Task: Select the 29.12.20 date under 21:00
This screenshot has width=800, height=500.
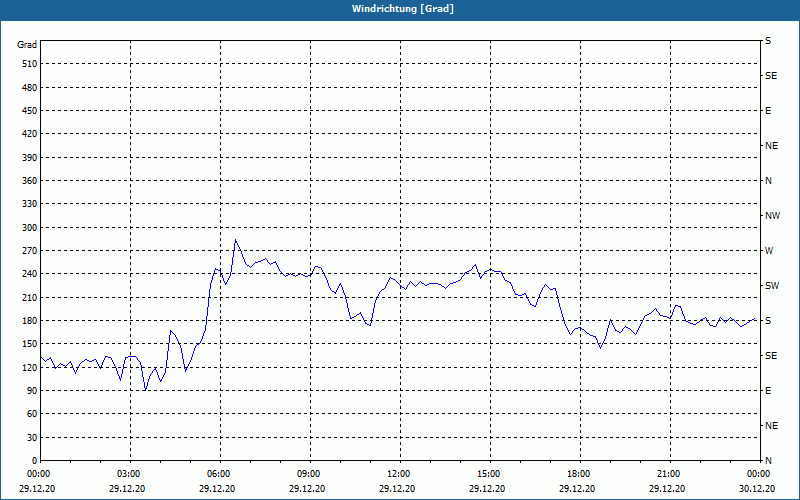Action: (x=666, y=488)
